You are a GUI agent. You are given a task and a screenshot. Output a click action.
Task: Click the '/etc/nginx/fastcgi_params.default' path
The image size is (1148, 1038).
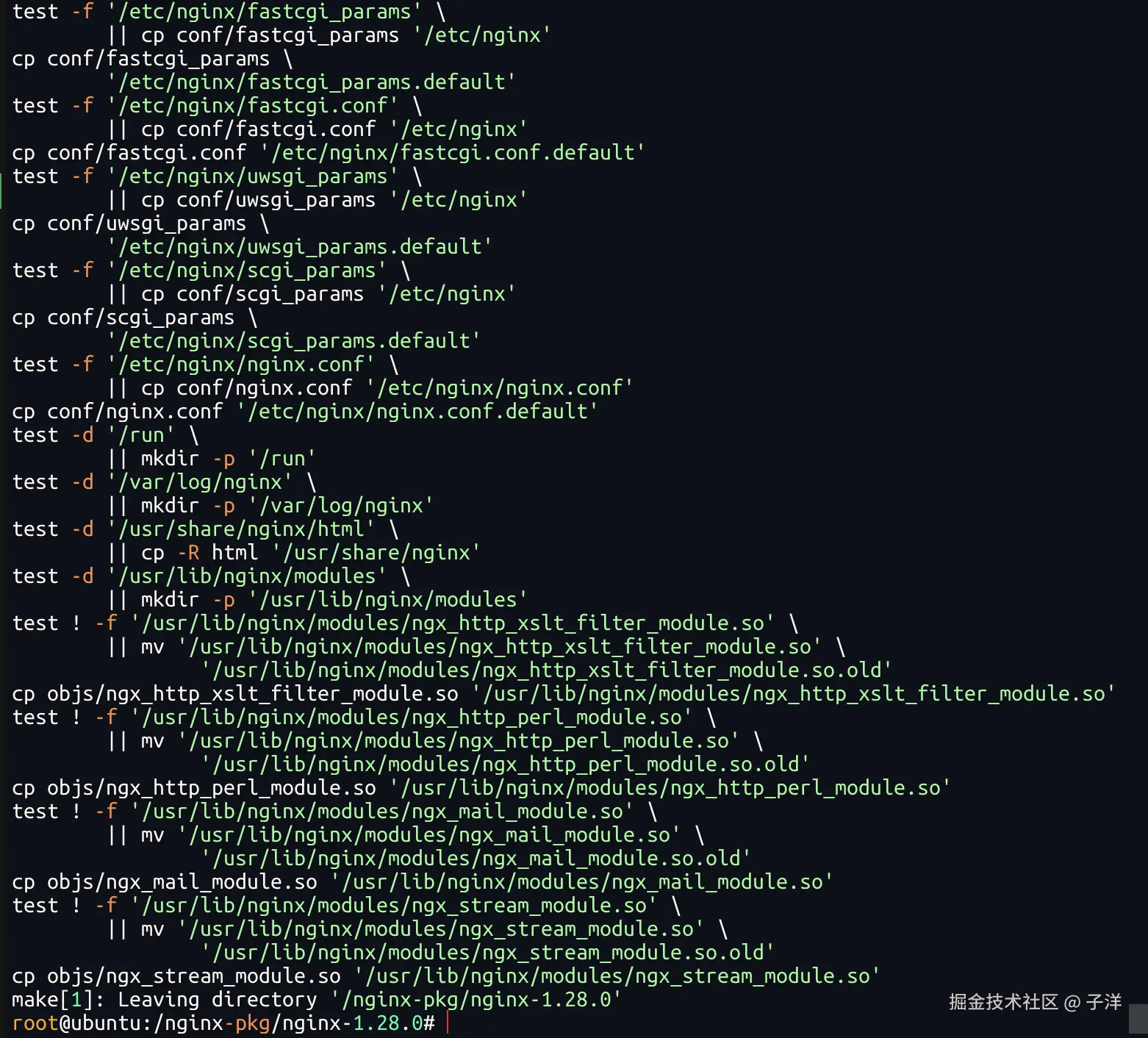coord(312,82)
